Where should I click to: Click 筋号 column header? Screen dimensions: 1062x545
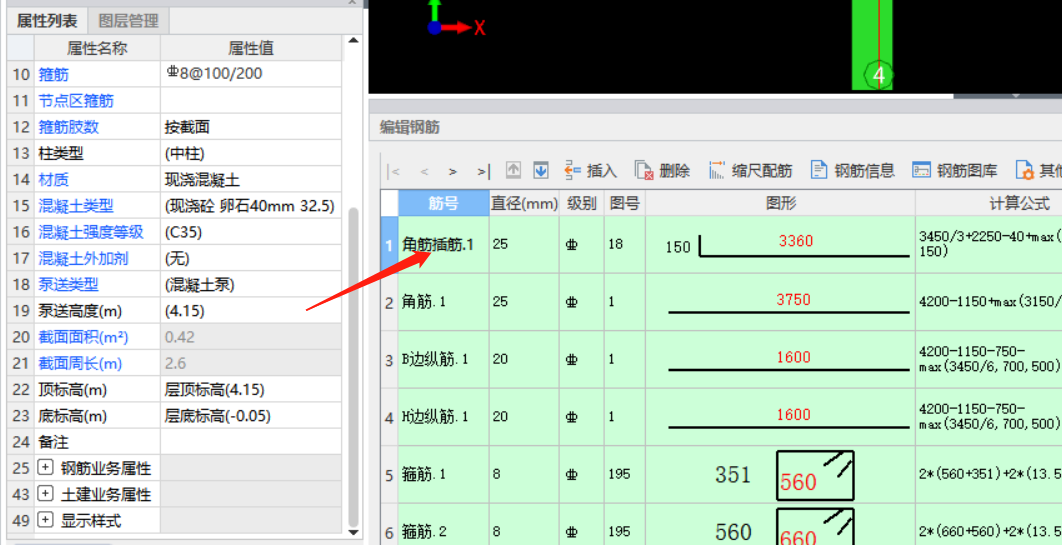coord(444,203)
